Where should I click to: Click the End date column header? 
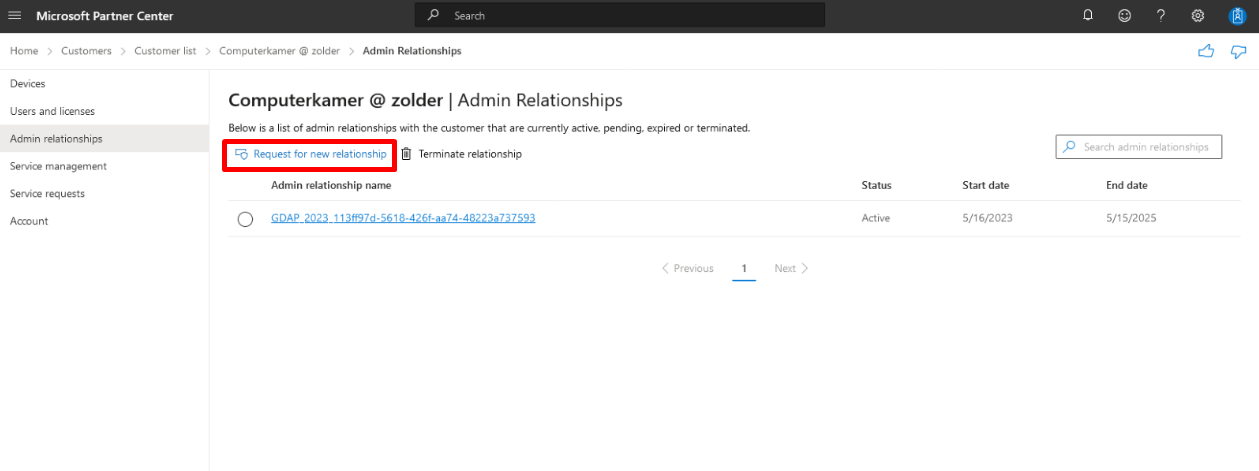click(1127, 185)
